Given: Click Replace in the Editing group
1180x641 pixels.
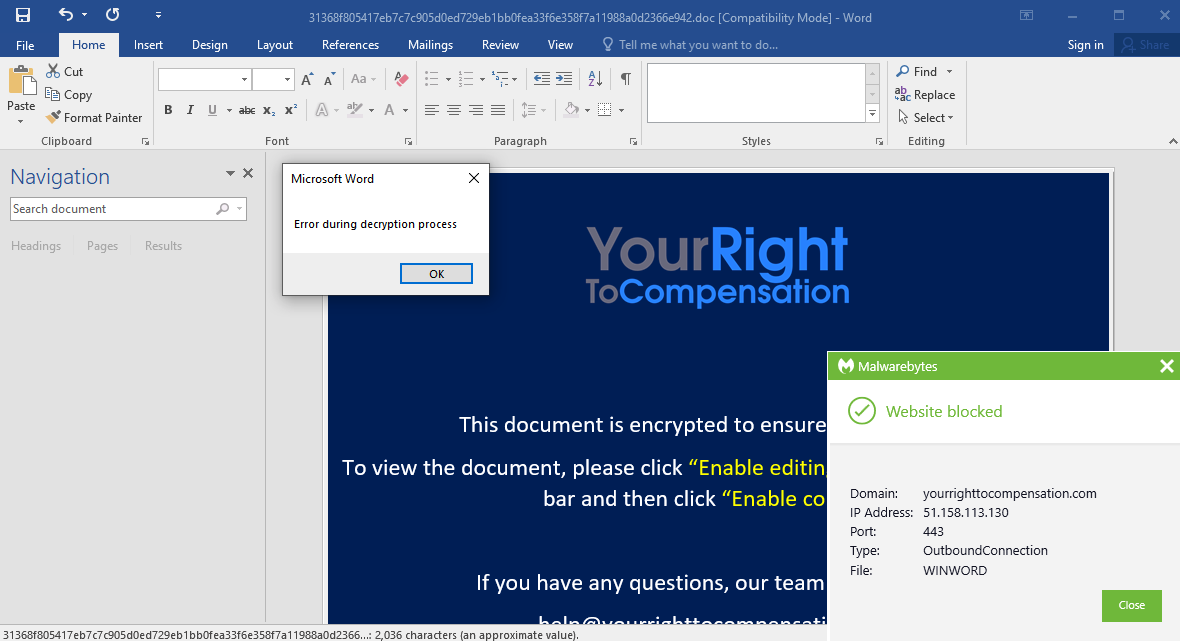Looking at the screenshot, I should pyautogui.click(x=925, y=95).
